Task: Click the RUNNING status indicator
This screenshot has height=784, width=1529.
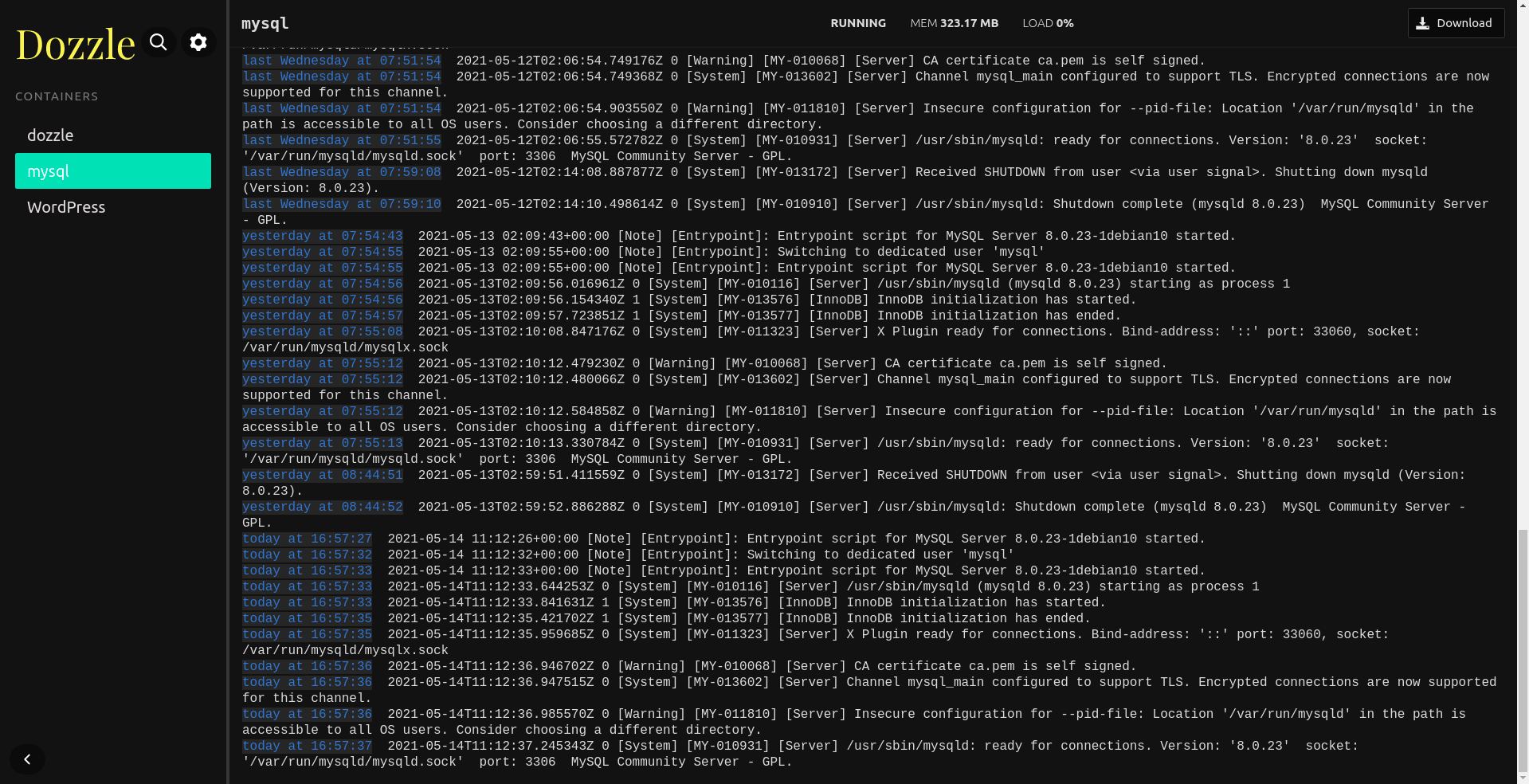Action: point(858,23)
